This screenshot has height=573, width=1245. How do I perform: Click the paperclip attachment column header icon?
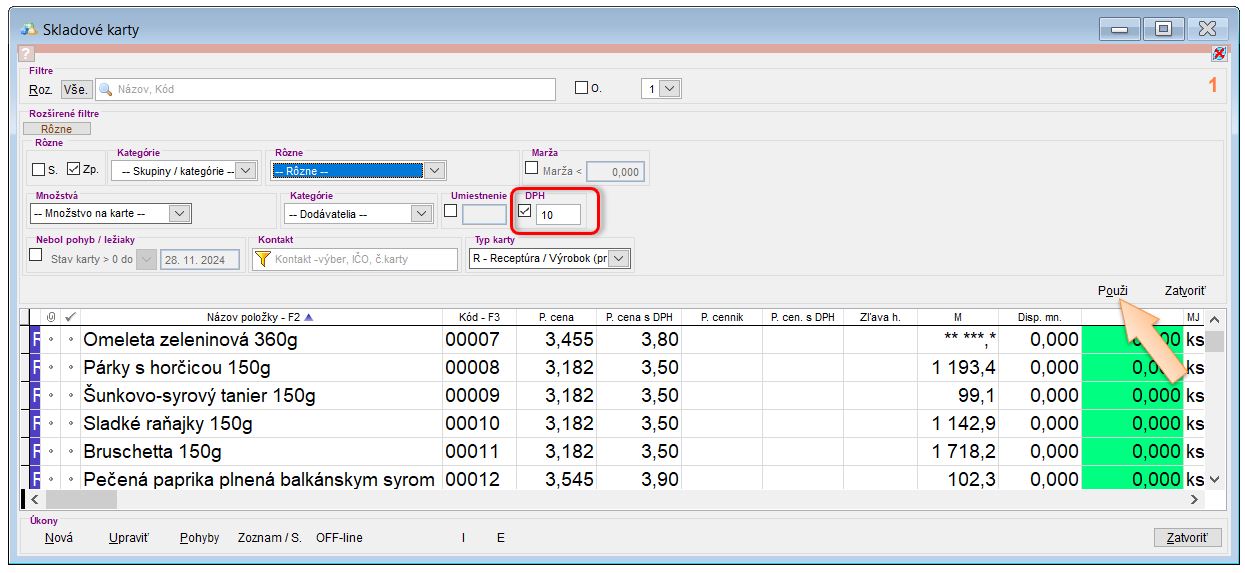pyautogui.click(x=52, y=317)
